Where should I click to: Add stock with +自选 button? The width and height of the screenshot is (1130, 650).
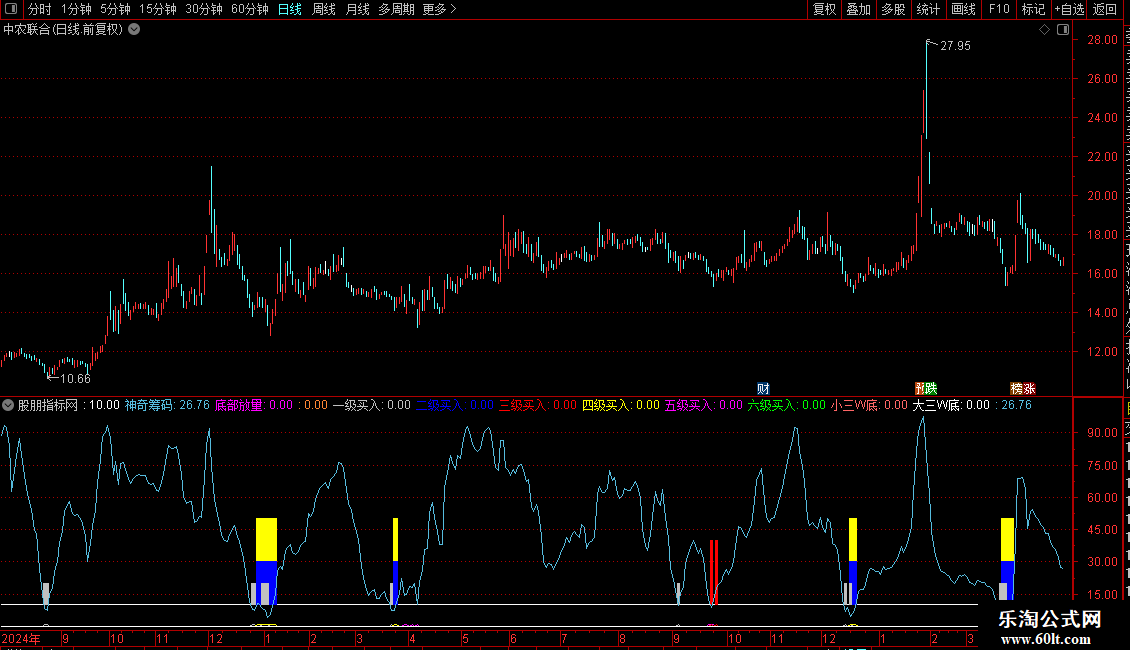pyautogui.click(x=1069, y=9)
